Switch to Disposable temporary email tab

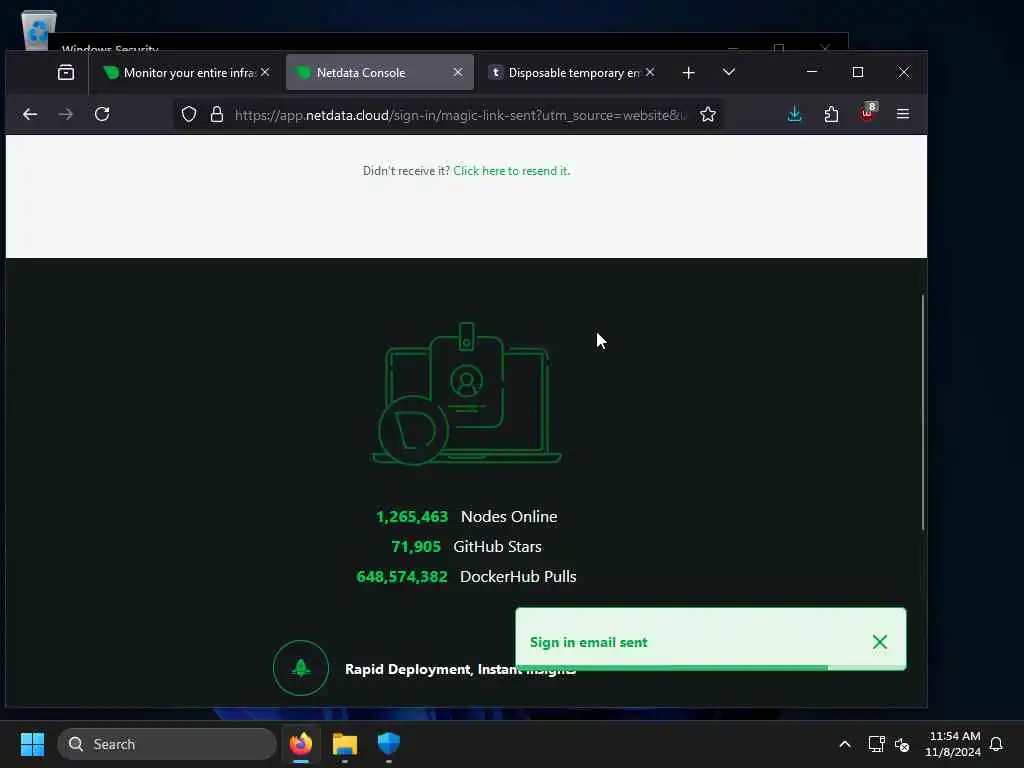(x=571, y=72)
